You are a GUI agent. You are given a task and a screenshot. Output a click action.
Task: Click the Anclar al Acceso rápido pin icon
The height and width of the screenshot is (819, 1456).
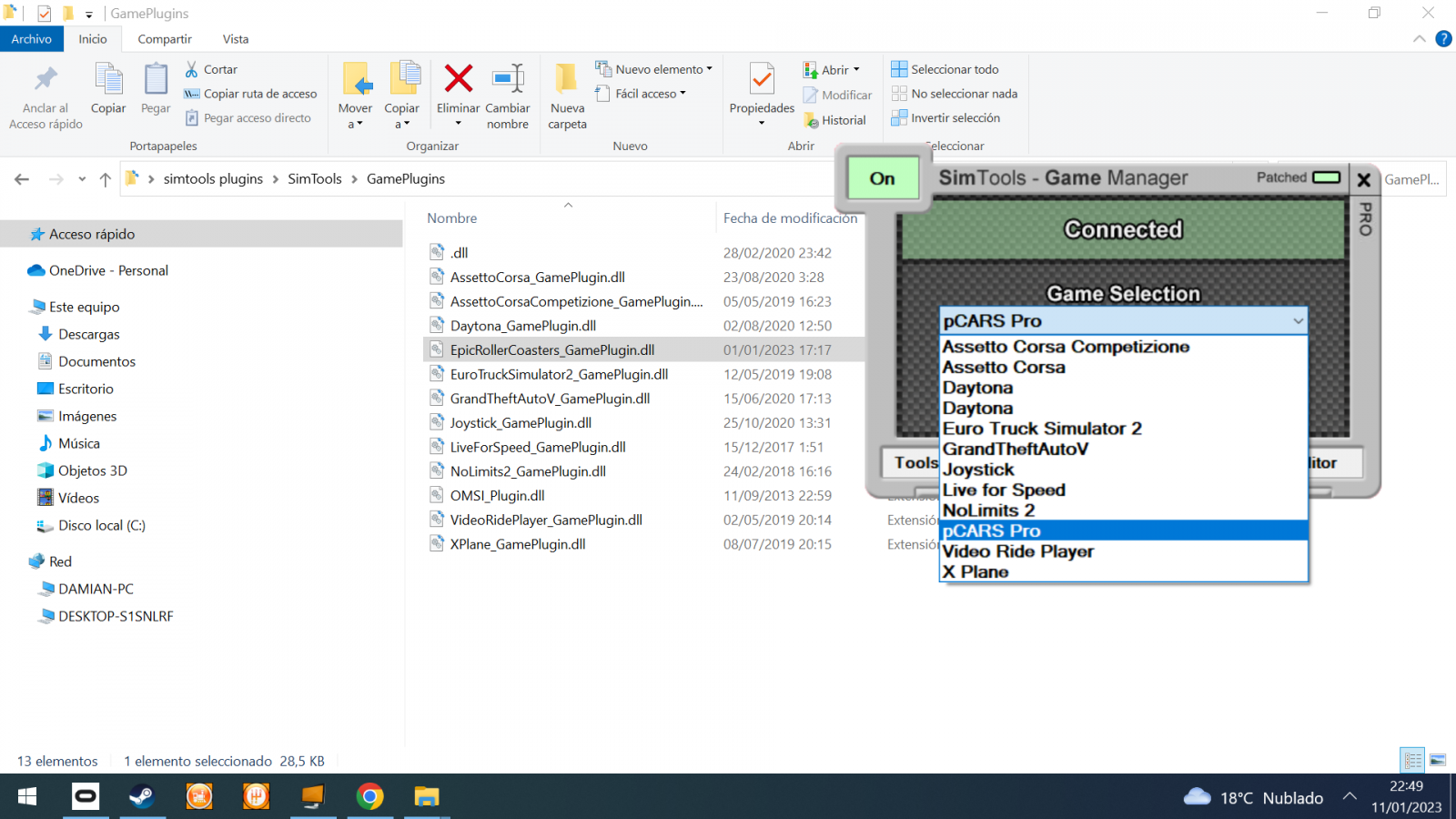click(45, 79)
